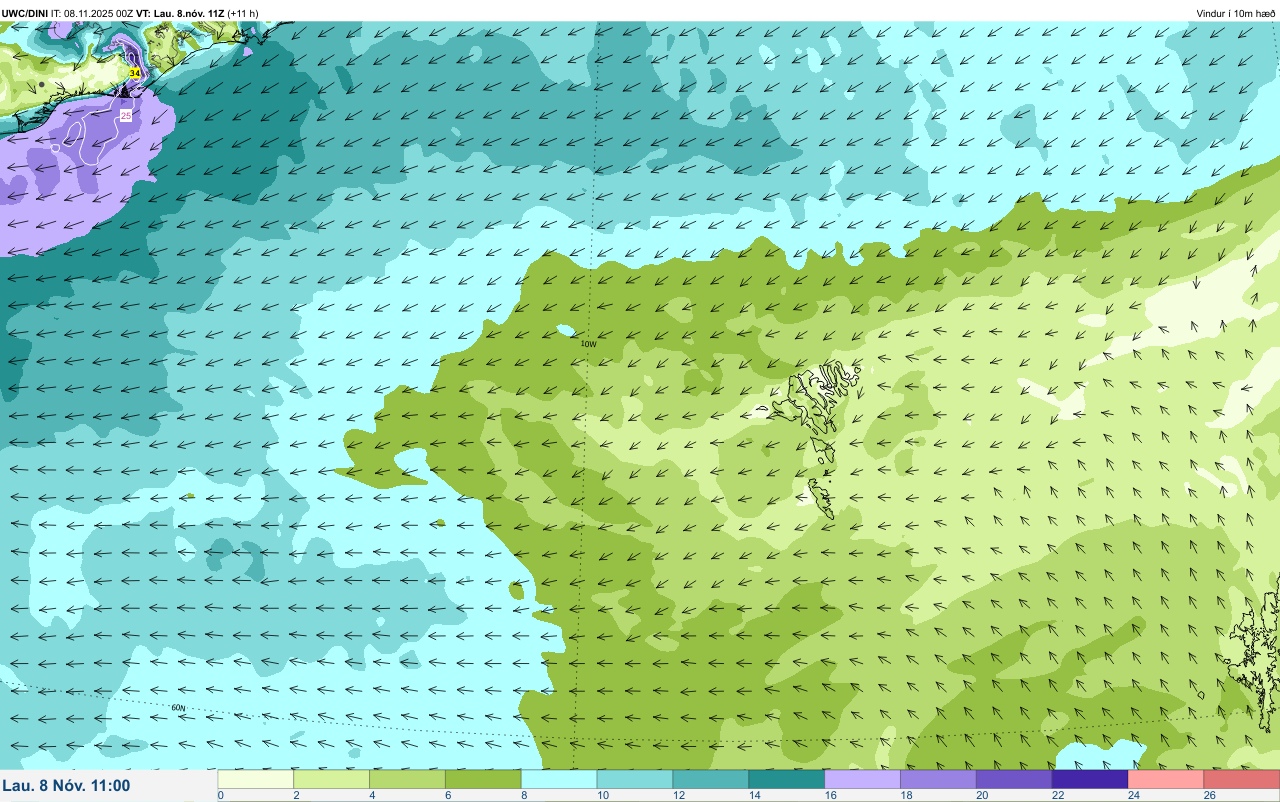Pick the green 4–6 legend swatch

click(407, 779)
